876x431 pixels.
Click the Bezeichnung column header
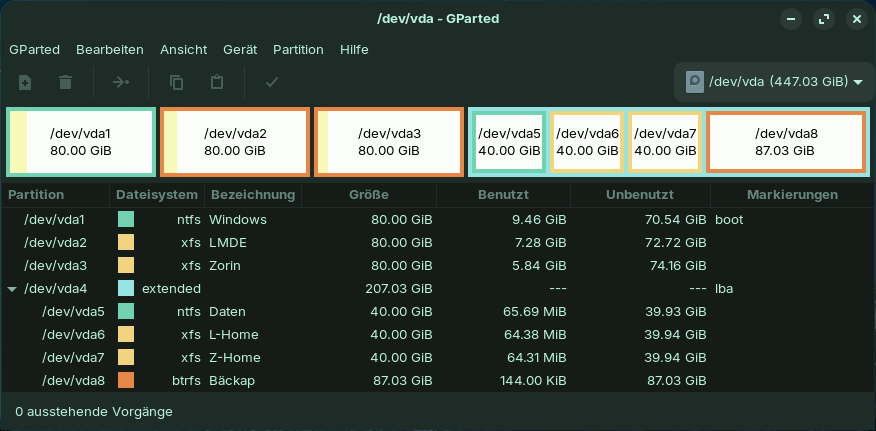coord(253,195)
